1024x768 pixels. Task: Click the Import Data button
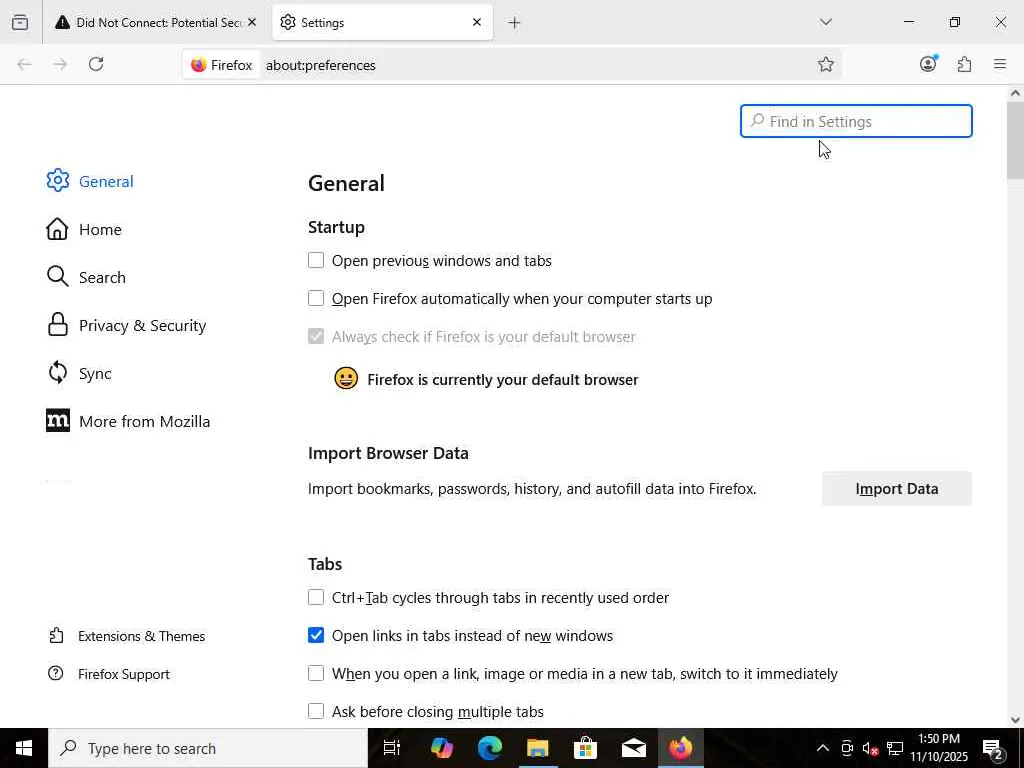(896, 489)
